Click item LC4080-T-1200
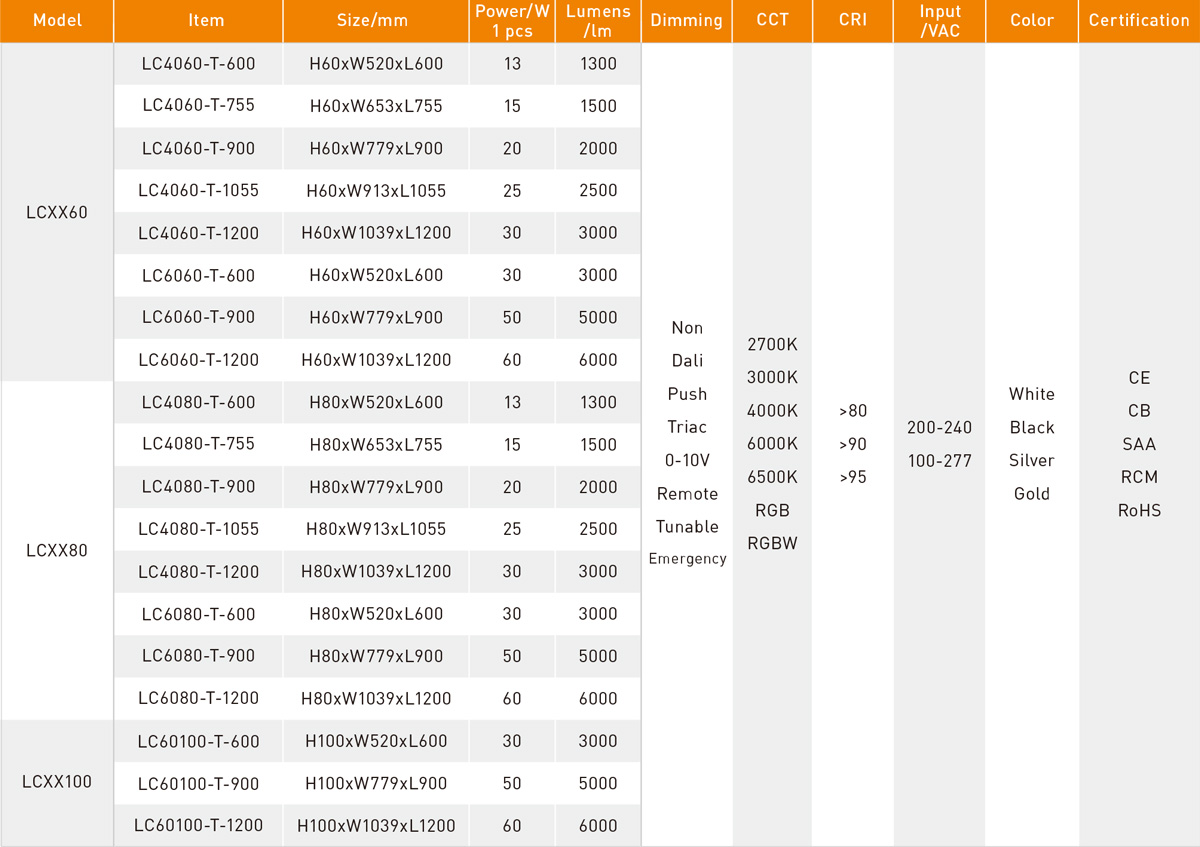Screen dimensions: 1200x847 coord(199,572)
